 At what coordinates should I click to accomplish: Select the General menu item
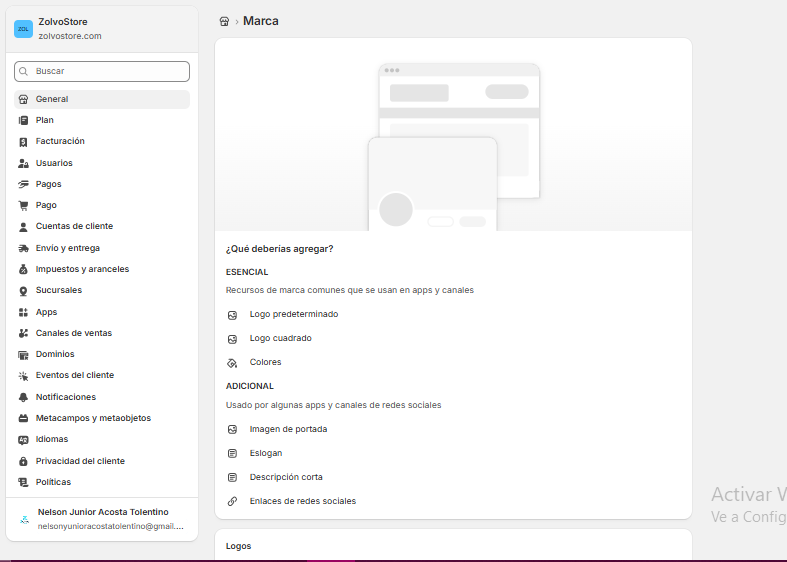102,99
